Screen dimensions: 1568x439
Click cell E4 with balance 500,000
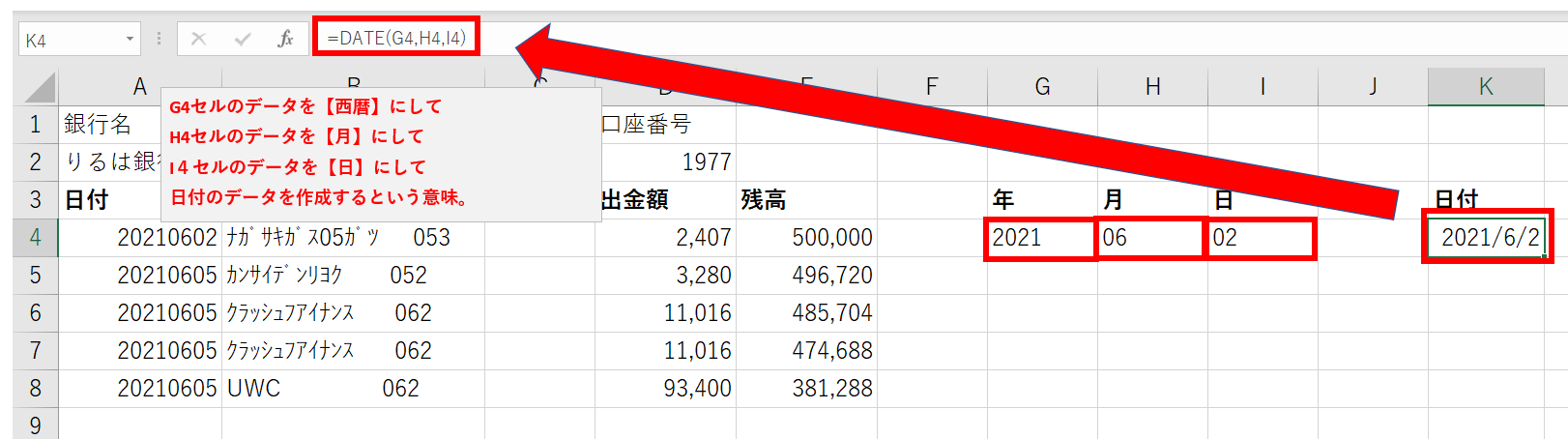pyautogui.click(x=806, y=238)
